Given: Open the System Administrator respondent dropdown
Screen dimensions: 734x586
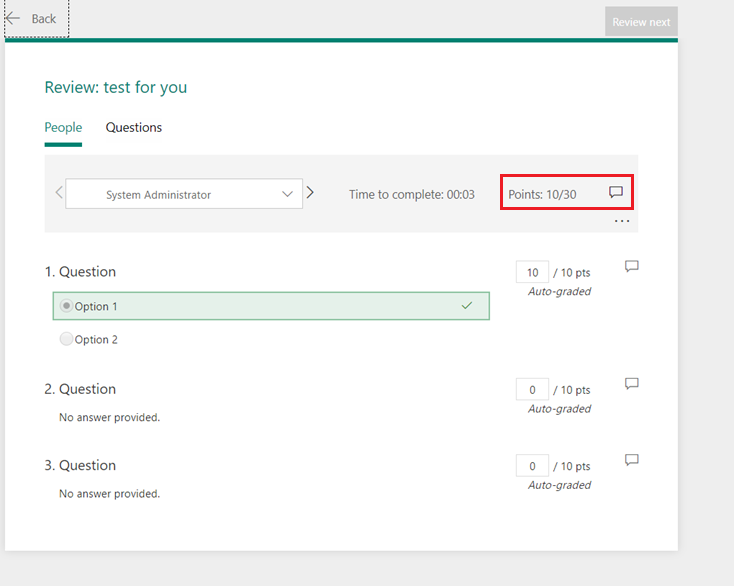Looking at the screenshot, I should [x=184, y=193].
